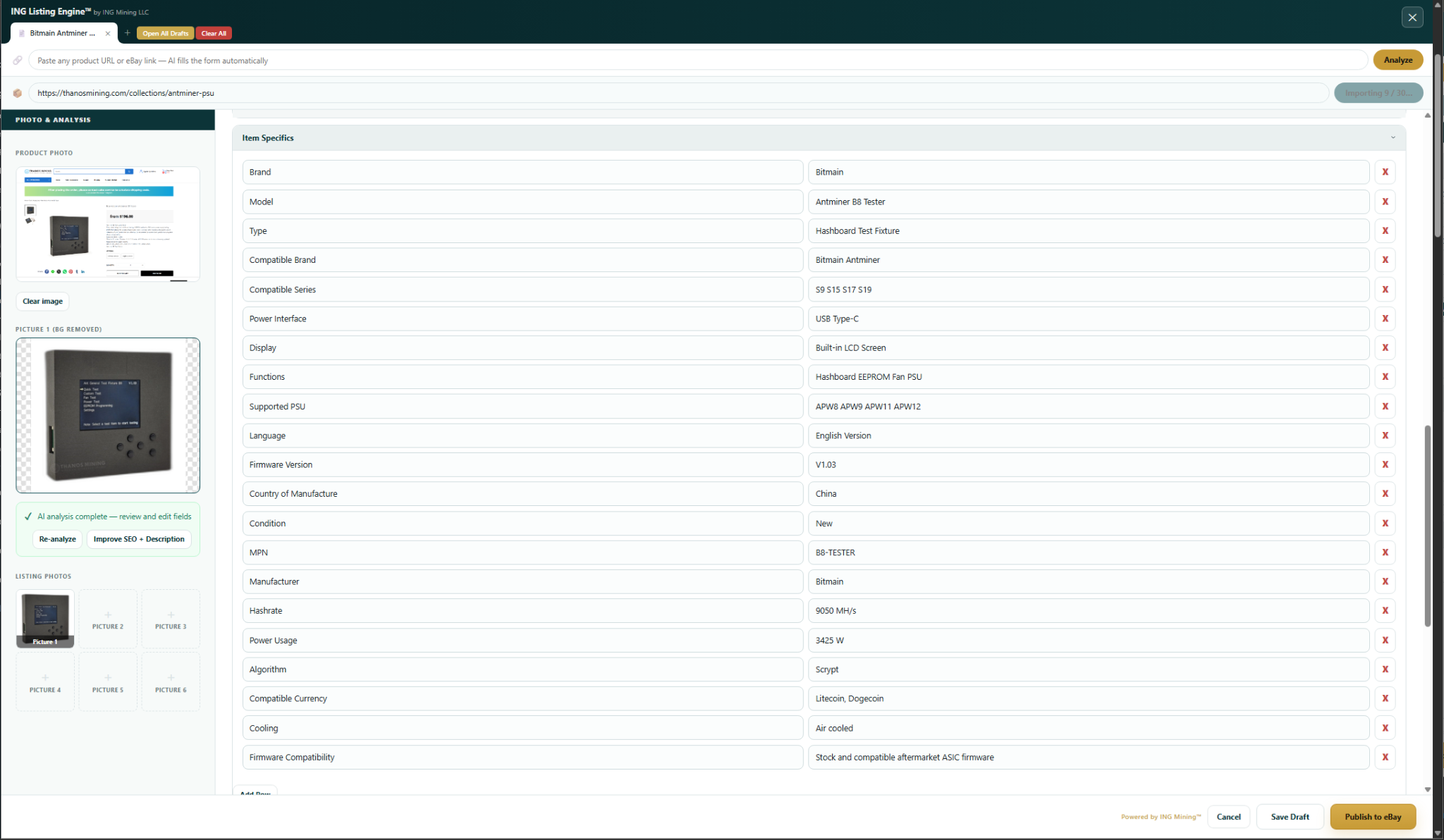Image resolution: width=1444 pixels, height=840 pixels.
Task: Delete the Hashrate row
Action: 1385,611
